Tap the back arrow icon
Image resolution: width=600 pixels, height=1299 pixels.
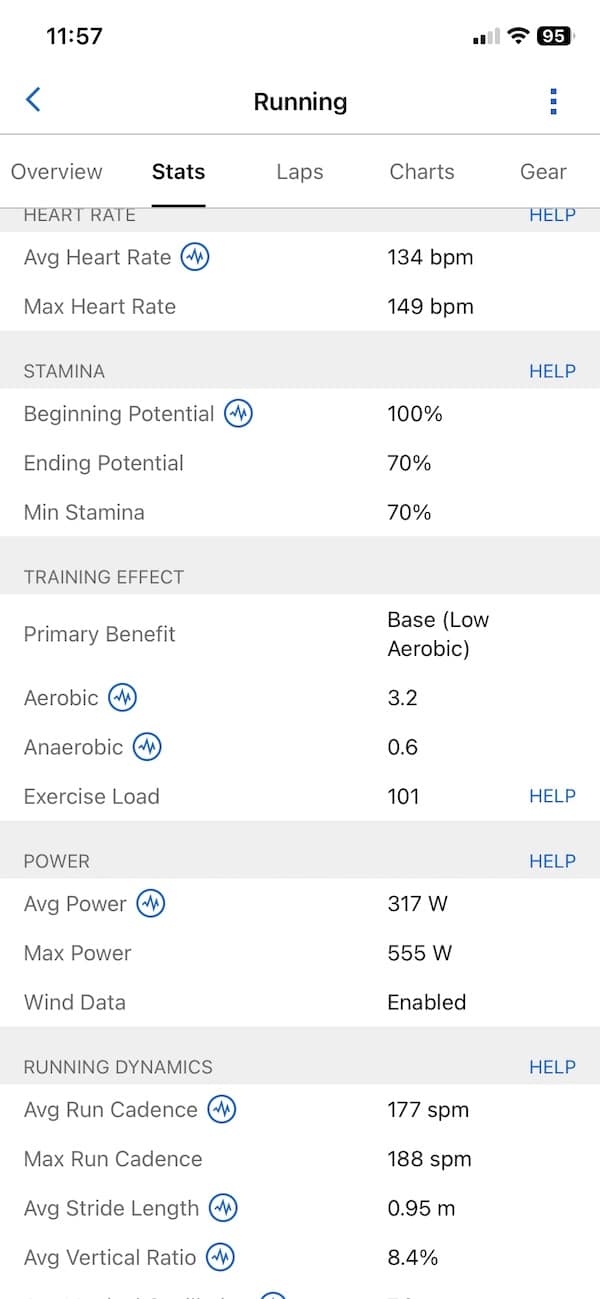[x=33, y=99]
